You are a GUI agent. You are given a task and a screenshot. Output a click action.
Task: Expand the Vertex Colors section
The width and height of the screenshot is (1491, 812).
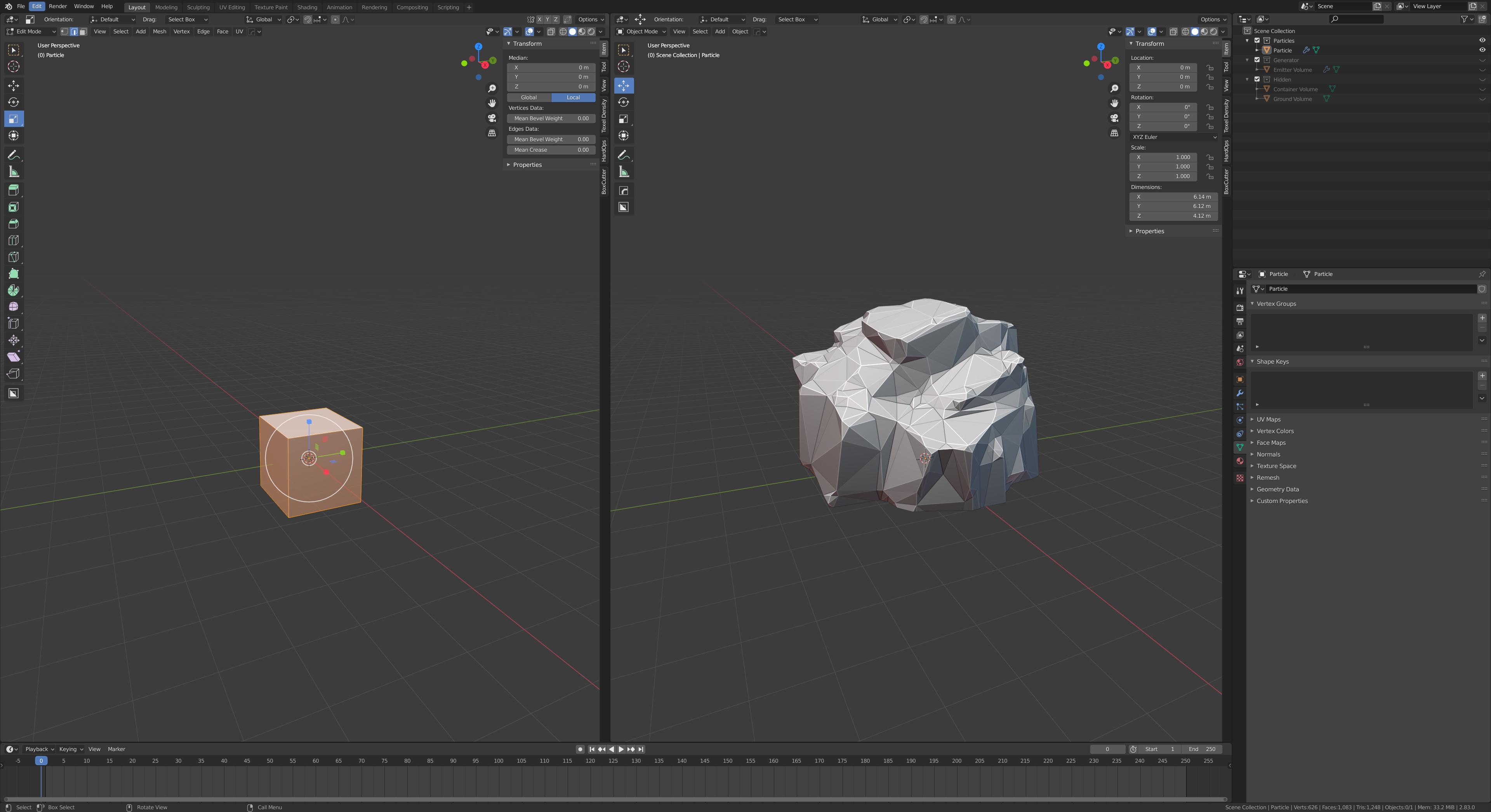pyautogui.click(x=1274, y=431)
